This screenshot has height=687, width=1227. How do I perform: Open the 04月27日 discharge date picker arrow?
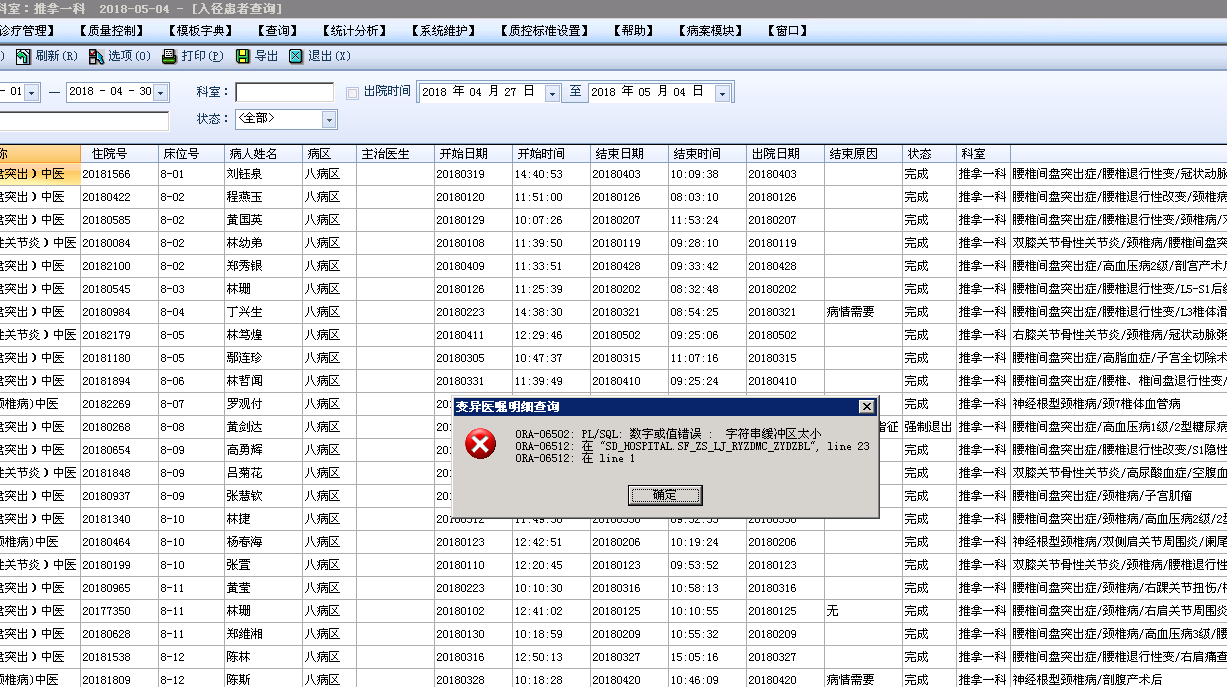click(553, 93)
